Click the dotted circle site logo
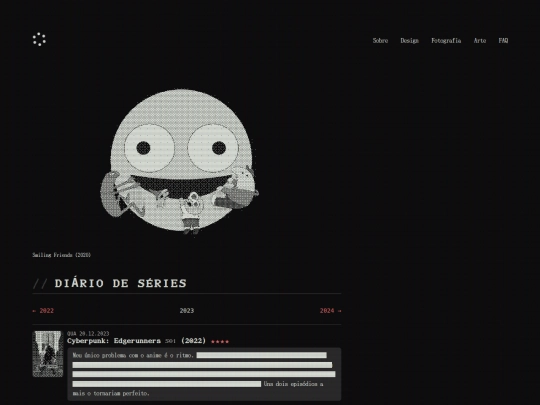 pyautogui.click(x=39, y=39)
